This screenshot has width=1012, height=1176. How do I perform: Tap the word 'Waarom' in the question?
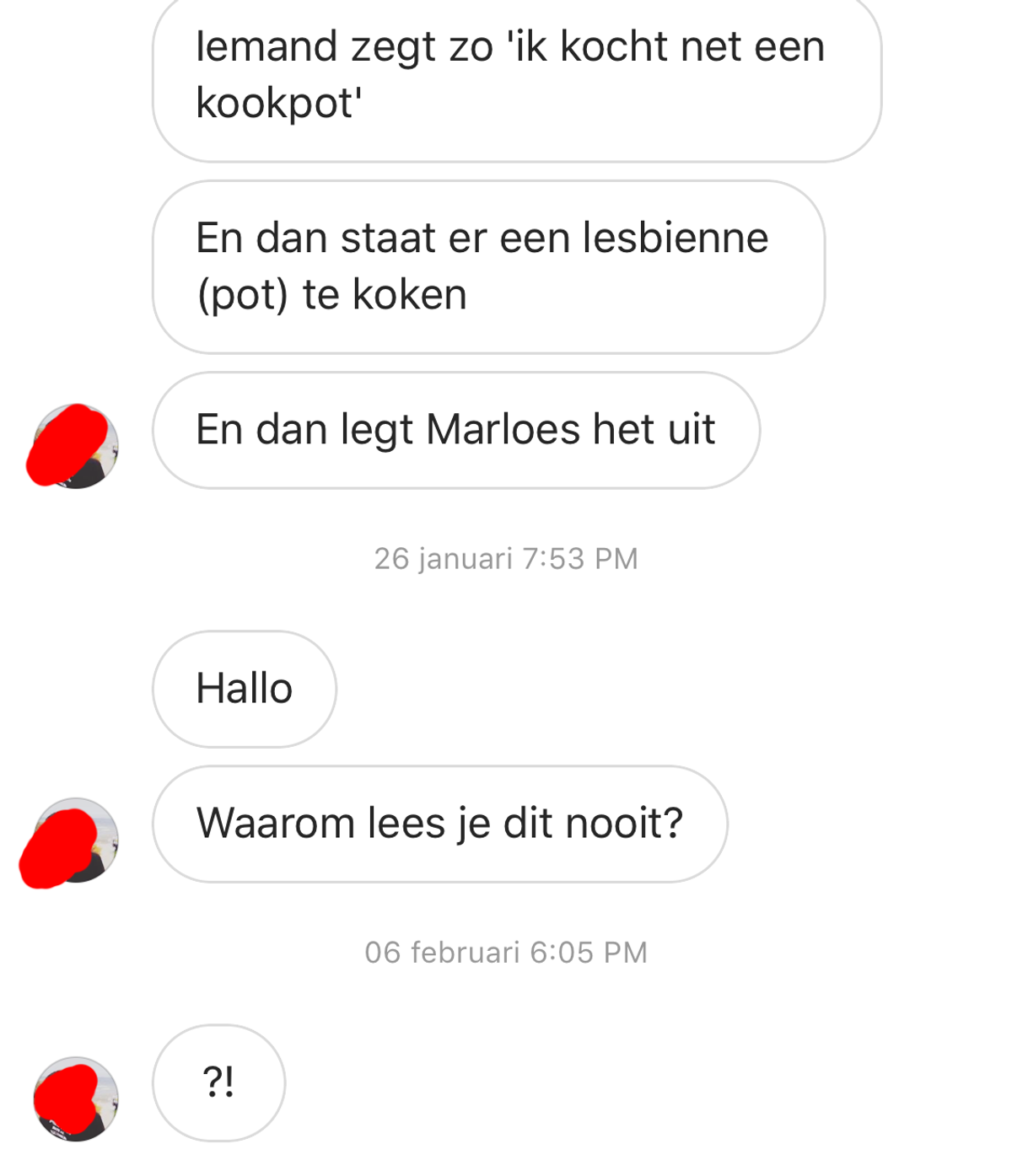[276, 824]
